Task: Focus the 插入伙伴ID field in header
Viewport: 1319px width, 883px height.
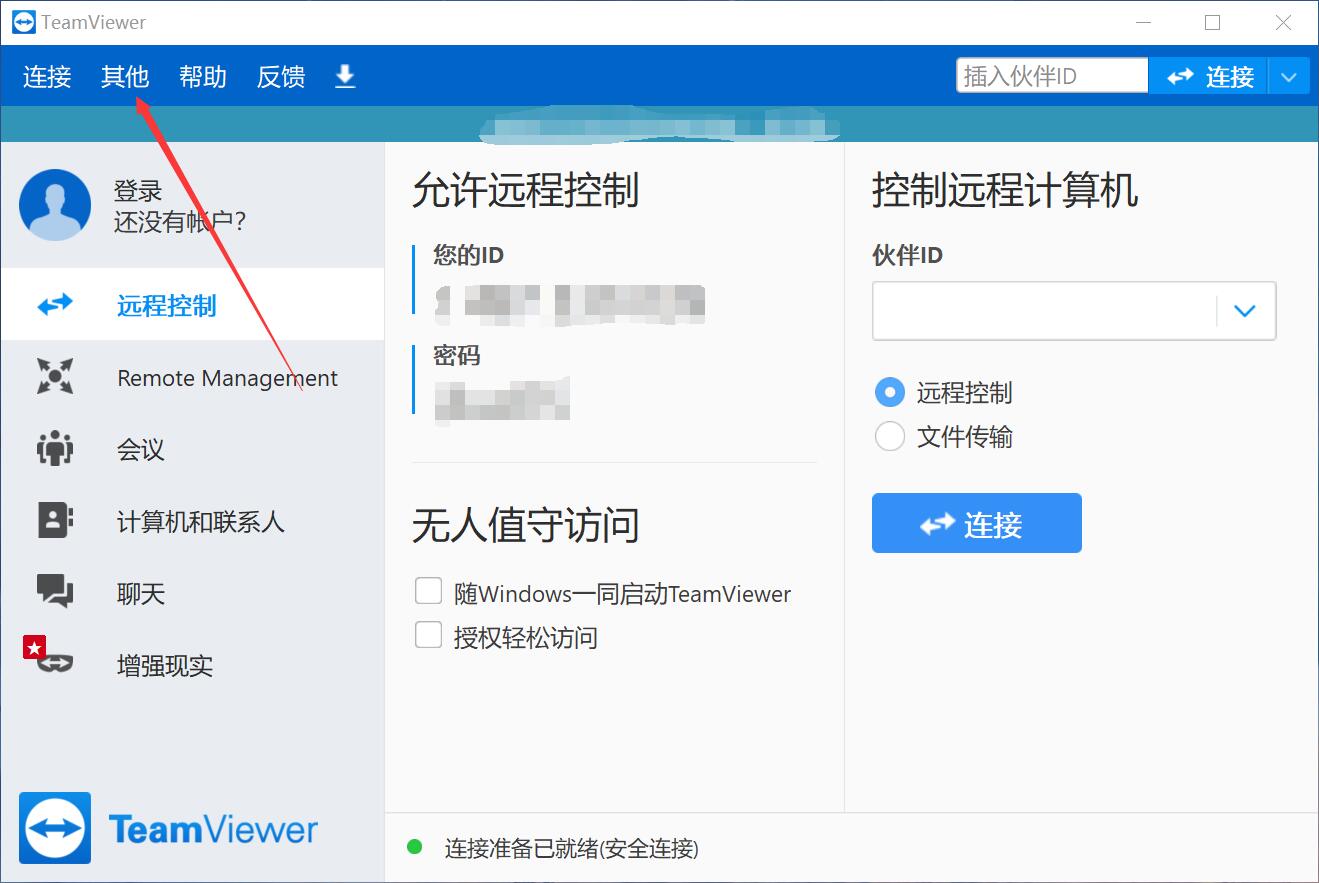Action: pos(1052,76)
